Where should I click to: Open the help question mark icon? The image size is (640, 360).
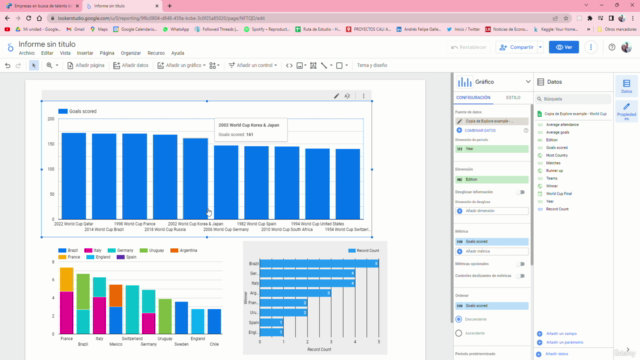(611, 47)
